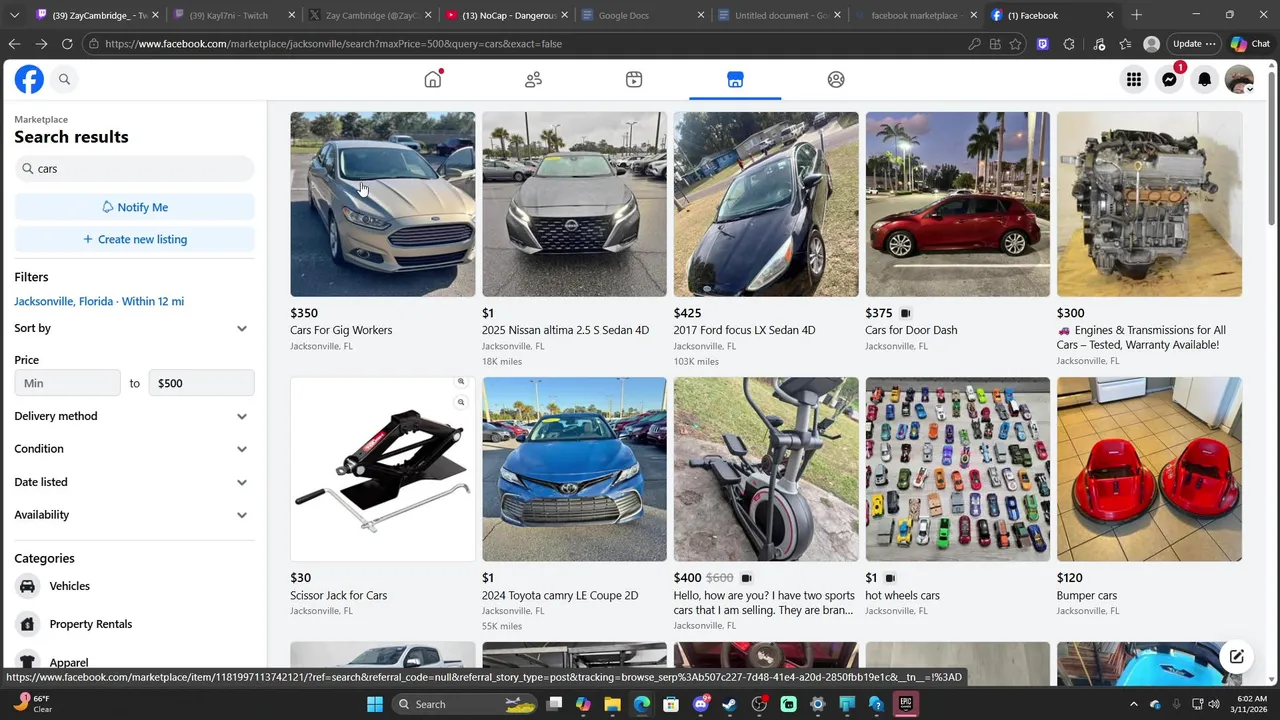Viewport: 1280px width, 720px height.
Task: Open the notifications bell icon
Action: tap(1205, 80)
